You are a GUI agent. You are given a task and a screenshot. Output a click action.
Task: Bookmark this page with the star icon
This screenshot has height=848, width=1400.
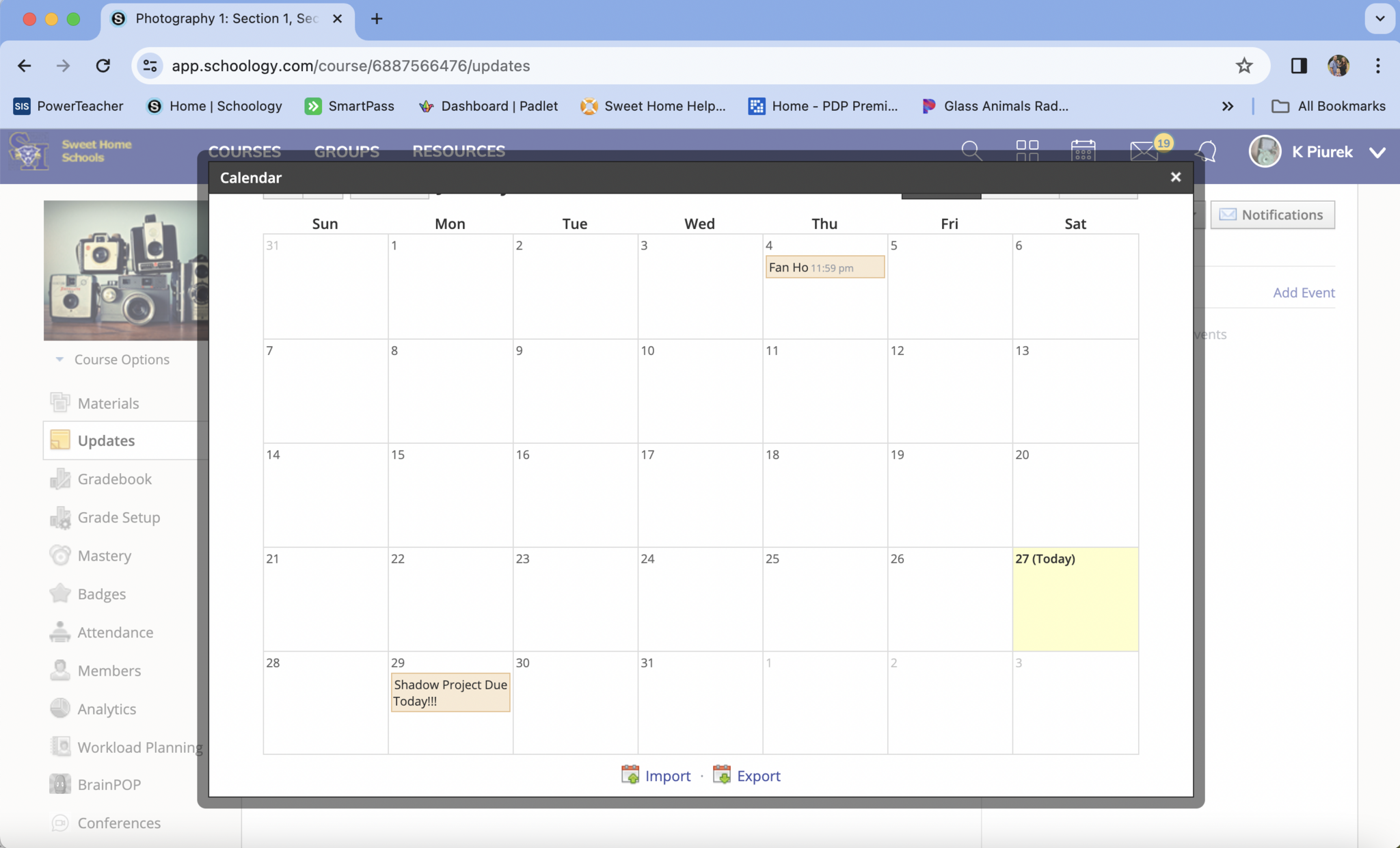coord(1243,66)
